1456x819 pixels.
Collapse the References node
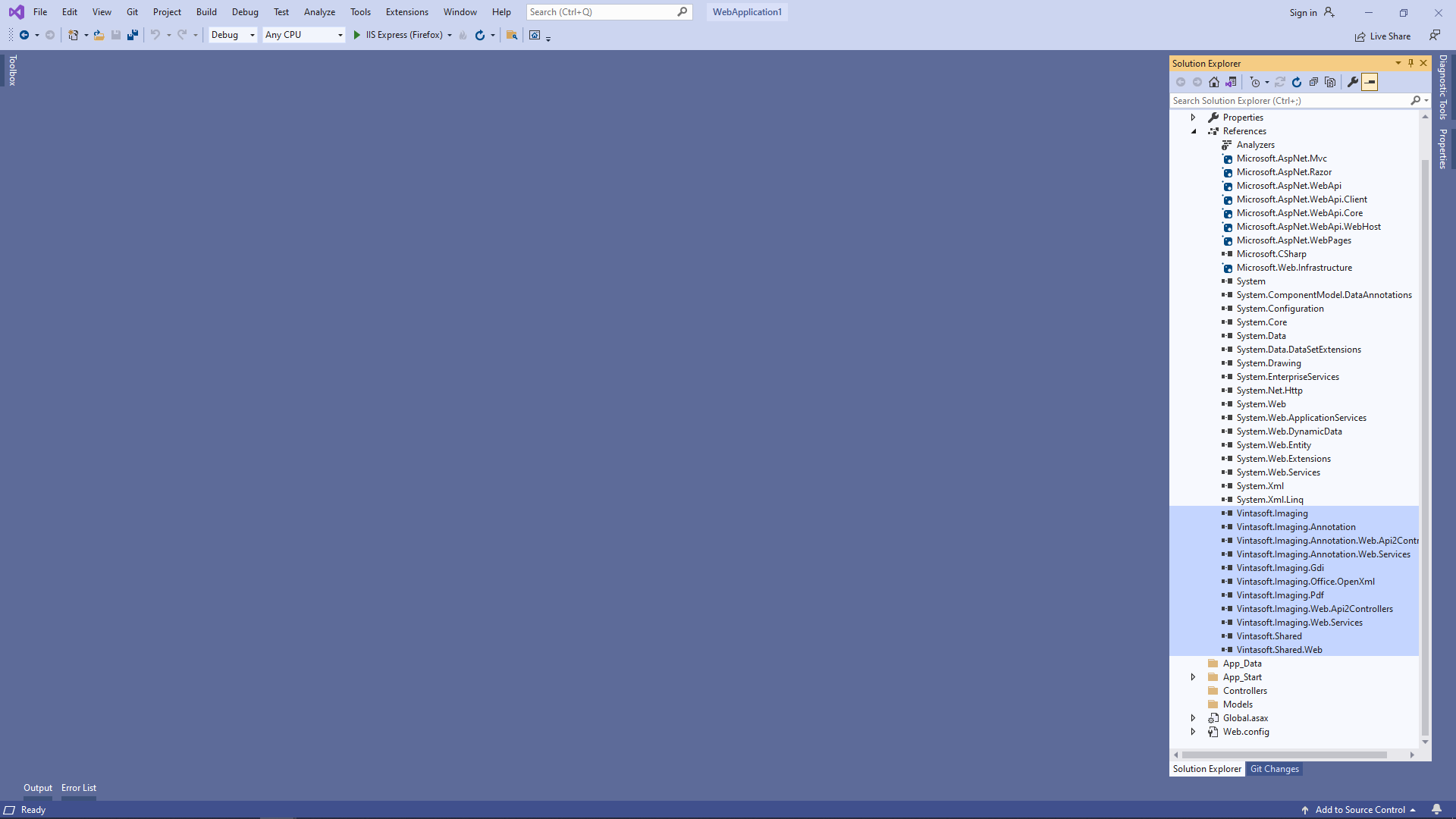1194,131
